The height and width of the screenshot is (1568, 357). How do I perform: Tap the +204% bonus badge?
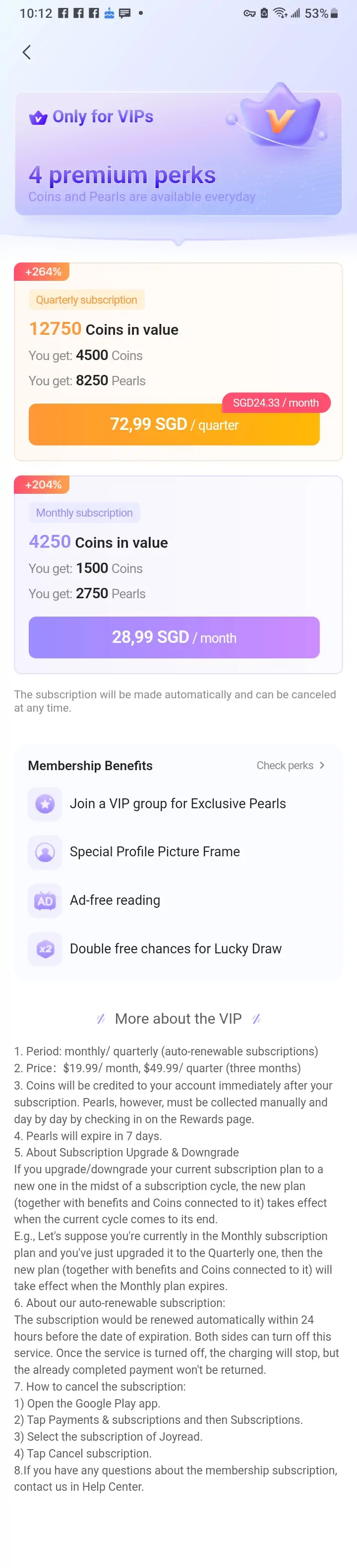coord(43,484)
